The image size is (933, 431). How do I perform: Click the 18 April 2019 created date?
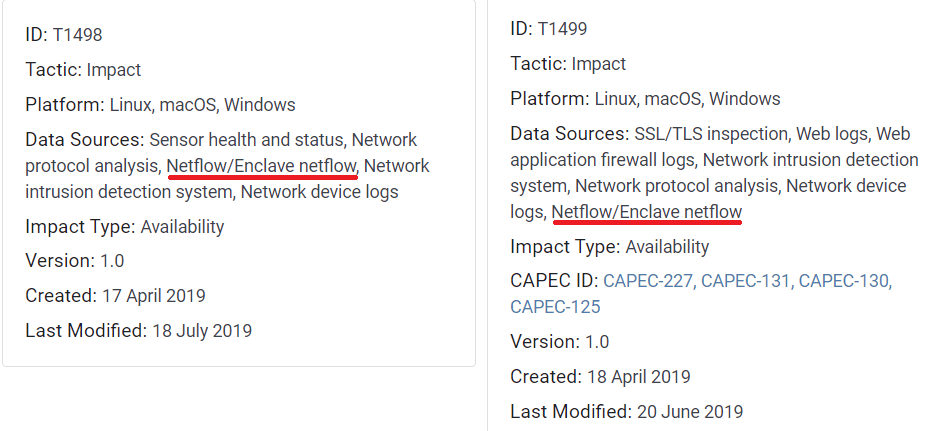point(638,377)
